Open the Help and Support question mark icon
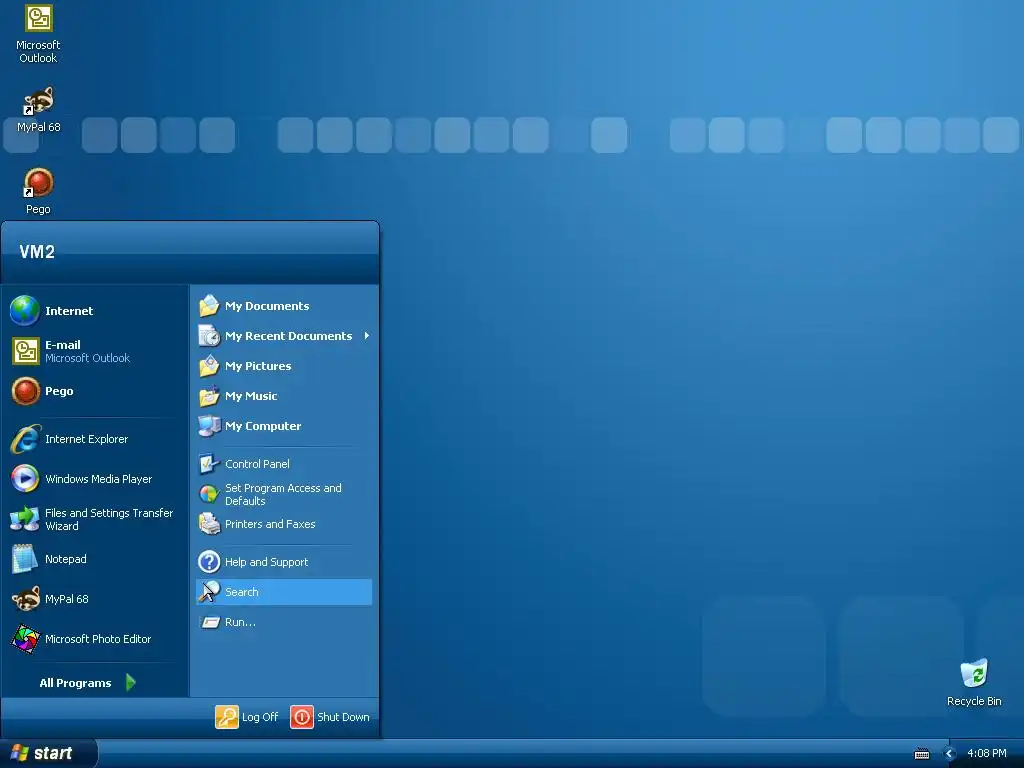Image resolution: width=1024 pixels, height=768 pixels. click(x=209, y=562)
